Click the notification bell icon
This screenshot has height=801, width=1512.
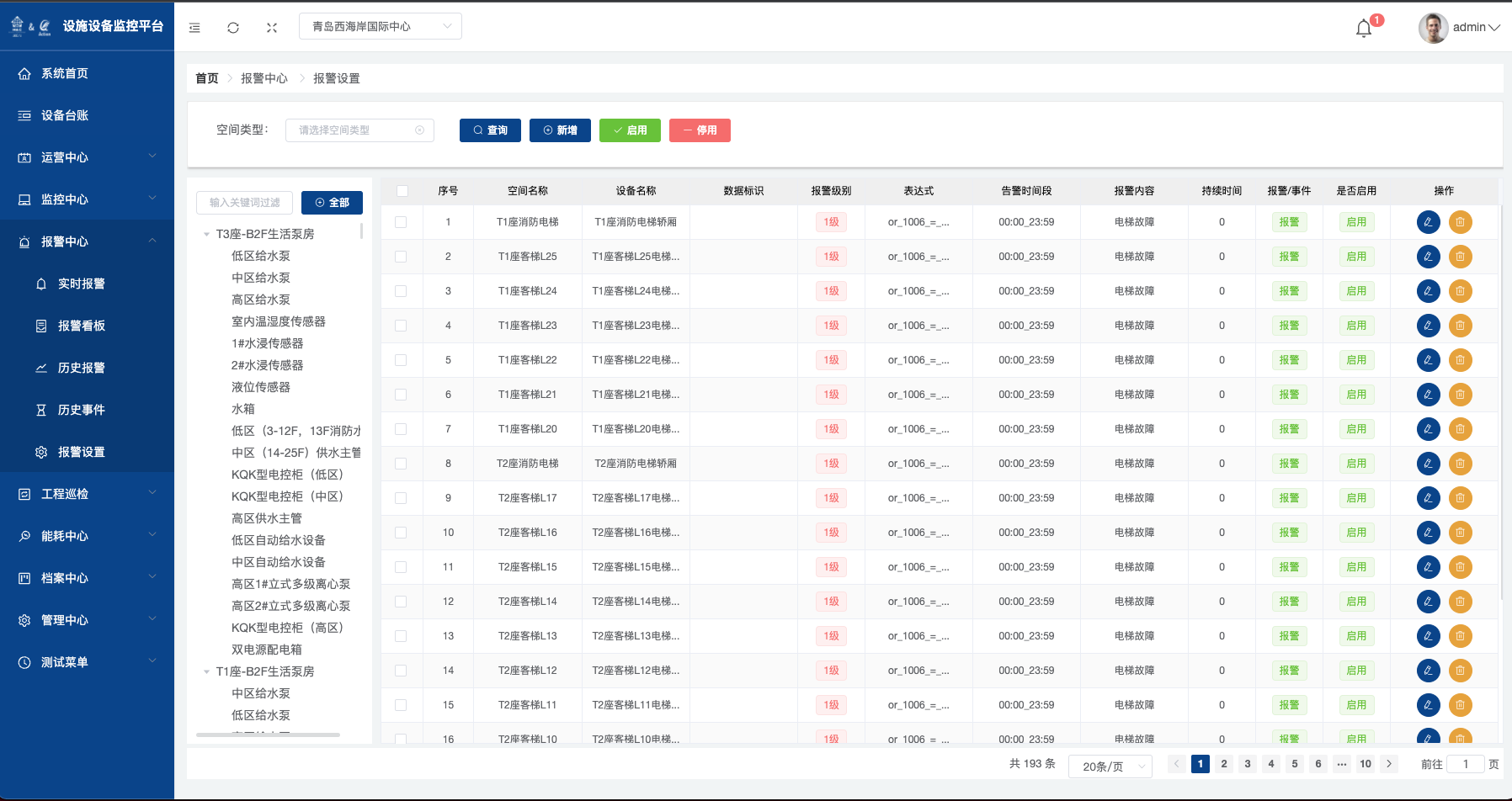tap(1364, 28)
